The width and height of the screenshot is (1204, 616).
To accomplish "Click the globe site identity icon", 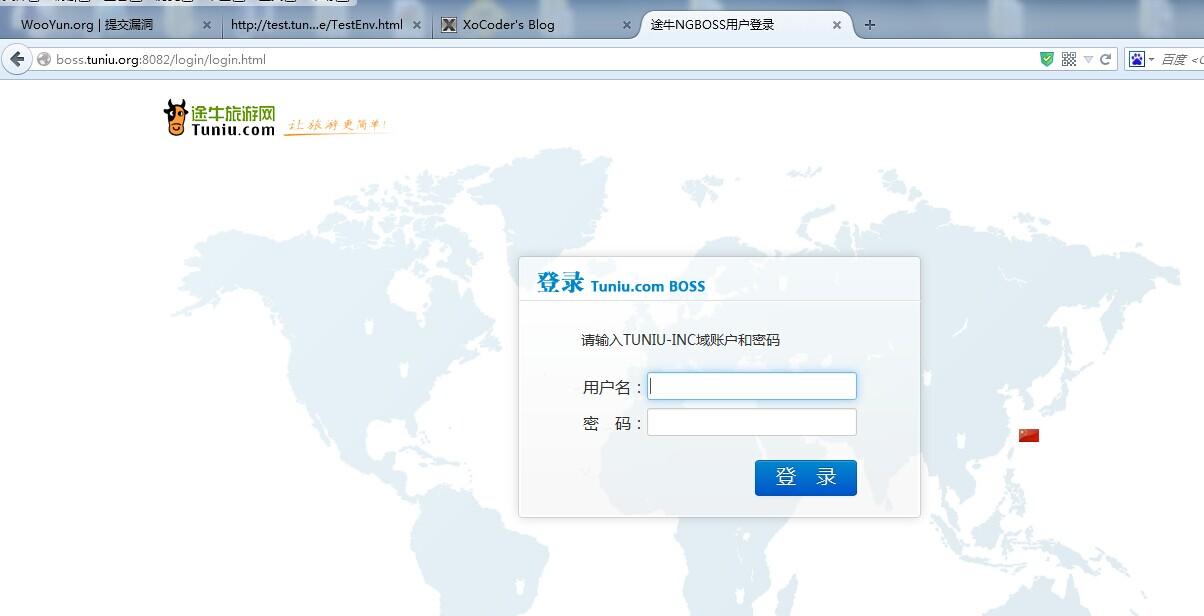I will [44, 60].
